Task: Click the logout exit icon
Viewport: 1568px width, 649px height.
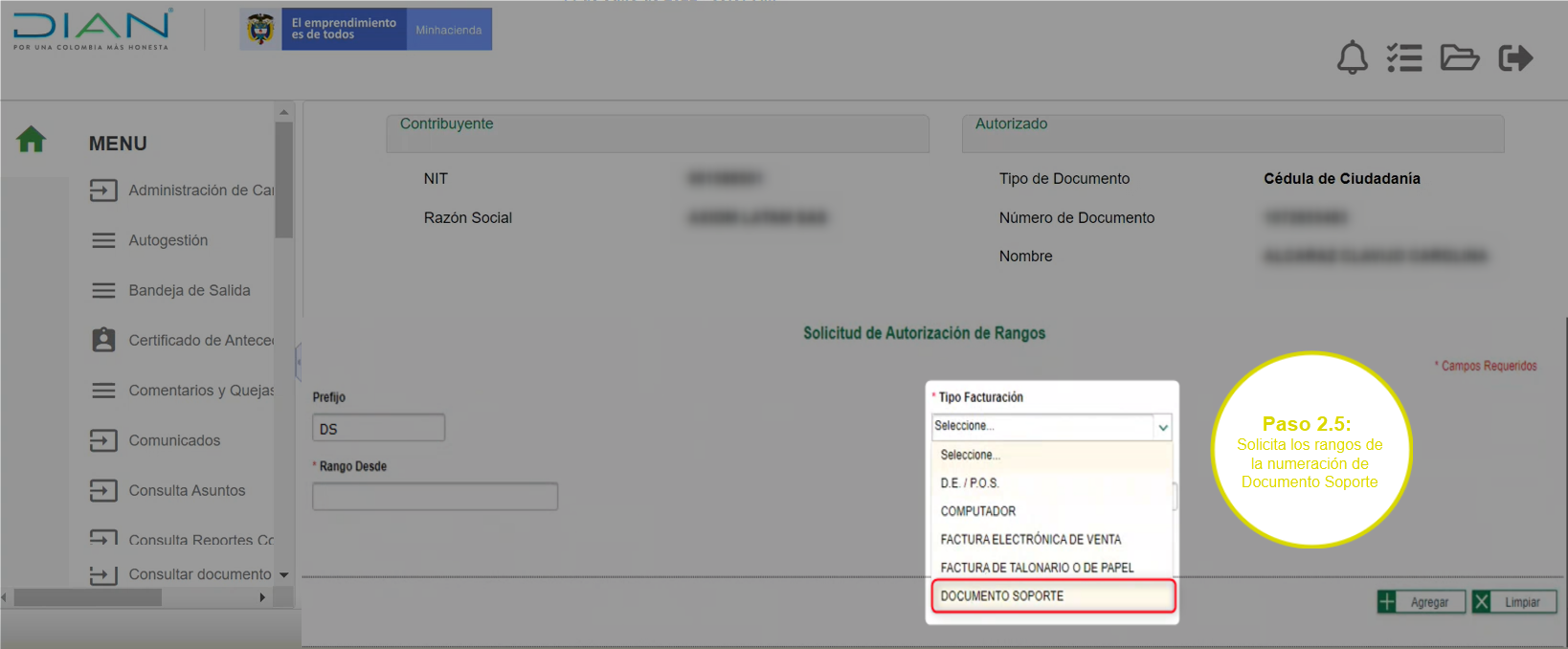Action: (1515, 58)
